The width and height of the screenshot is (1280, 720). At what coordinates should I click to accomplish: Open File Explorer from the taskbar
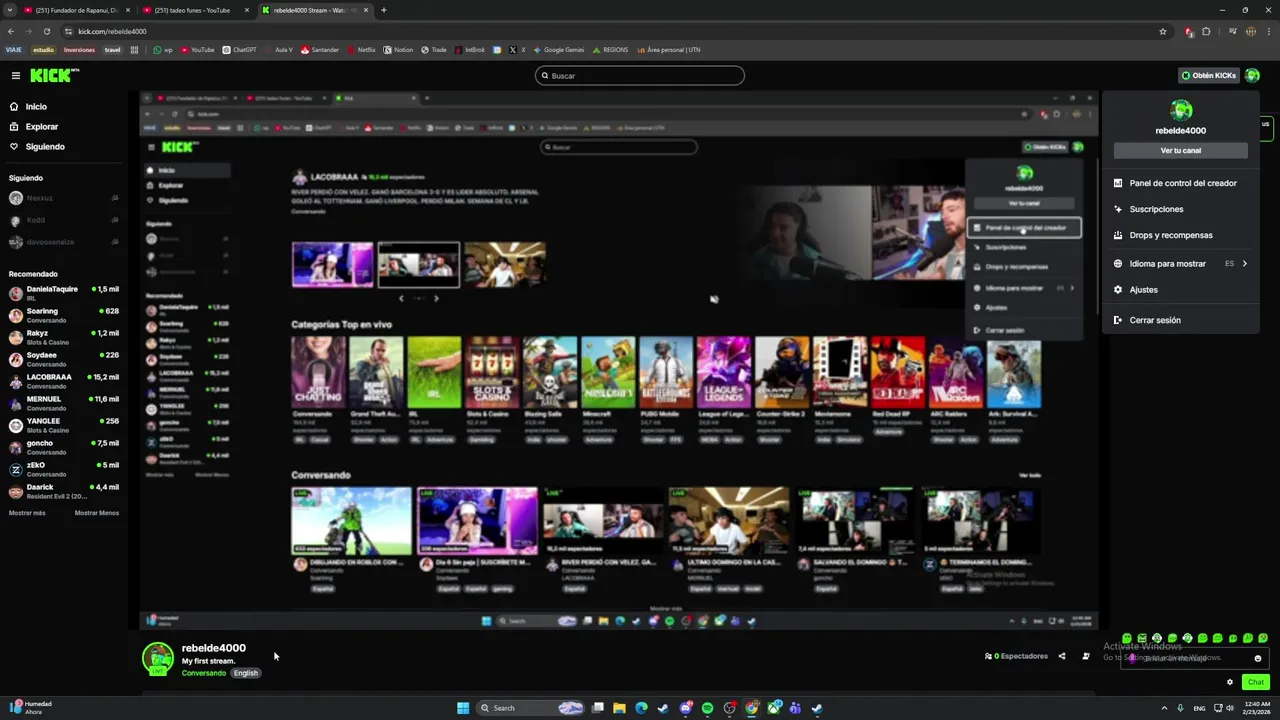[619, 708]
